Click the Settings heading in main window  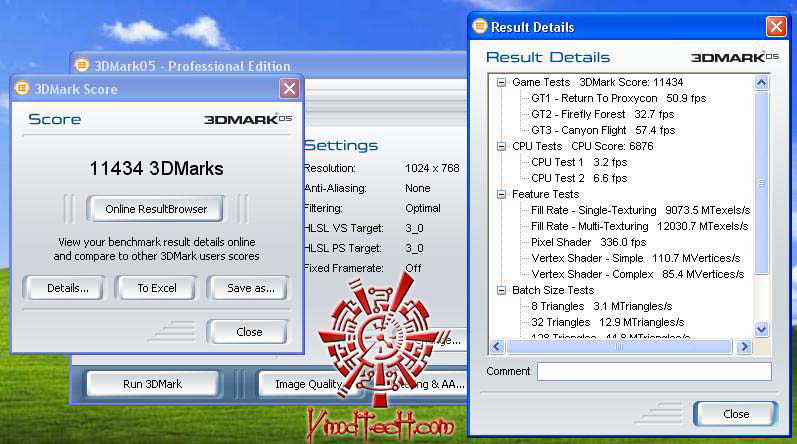(x=341, y=145)
